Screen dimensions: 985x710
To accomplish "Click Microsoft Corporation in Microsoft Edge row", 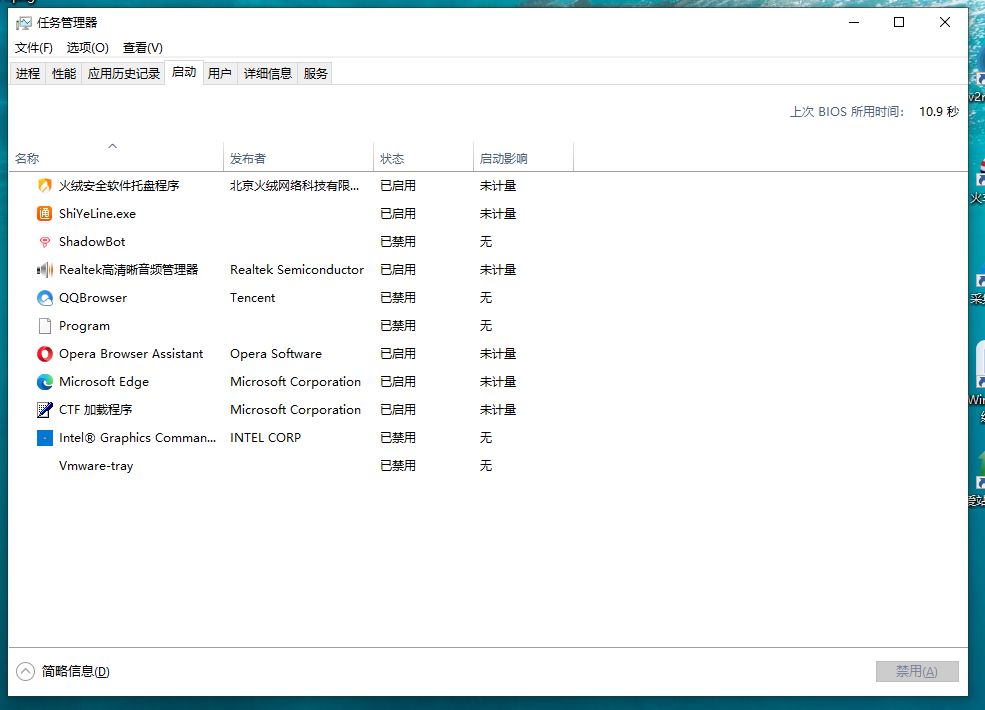I will [x=295, y=382].
